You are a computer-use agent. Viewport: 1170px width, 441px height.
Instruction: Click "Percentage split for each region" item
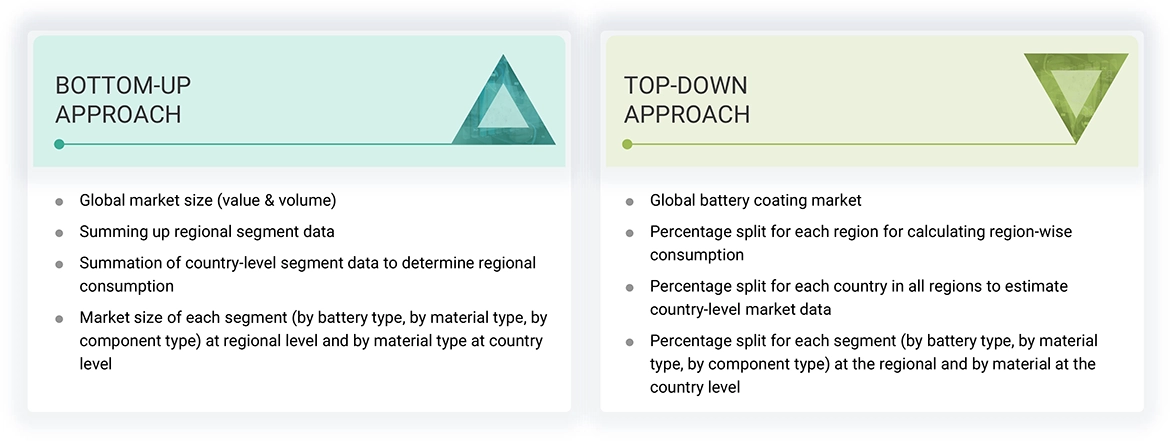pos(860,243)
